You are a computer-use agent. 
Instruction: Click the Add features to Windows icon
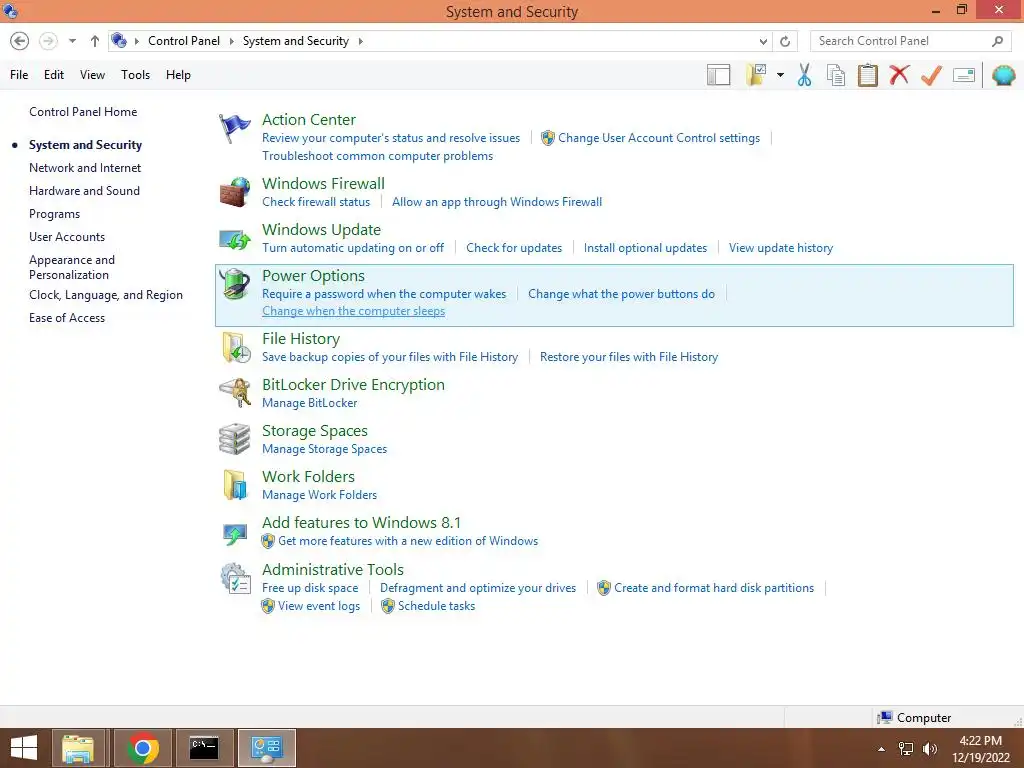click(234, 534)
